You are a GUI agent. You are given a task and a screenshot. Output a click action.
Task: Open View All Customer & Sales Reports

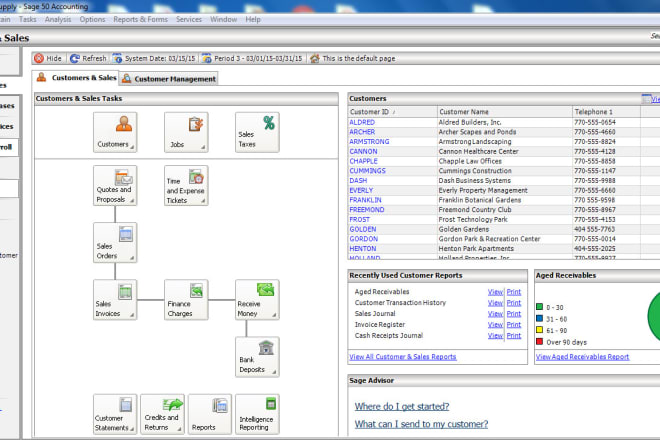[403, 357]
